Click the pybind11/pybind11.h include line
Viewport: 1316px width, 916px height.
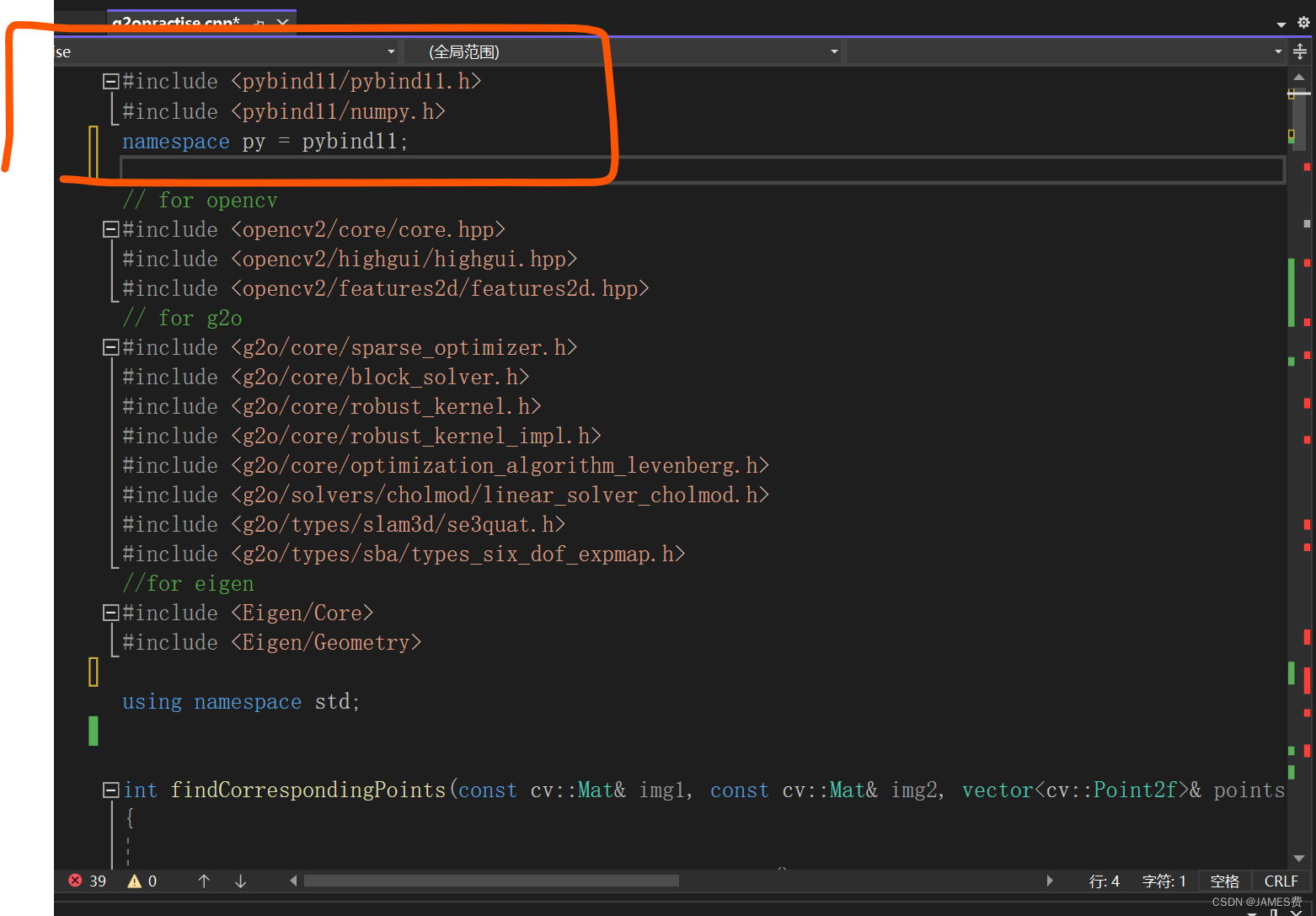point(302,82)
